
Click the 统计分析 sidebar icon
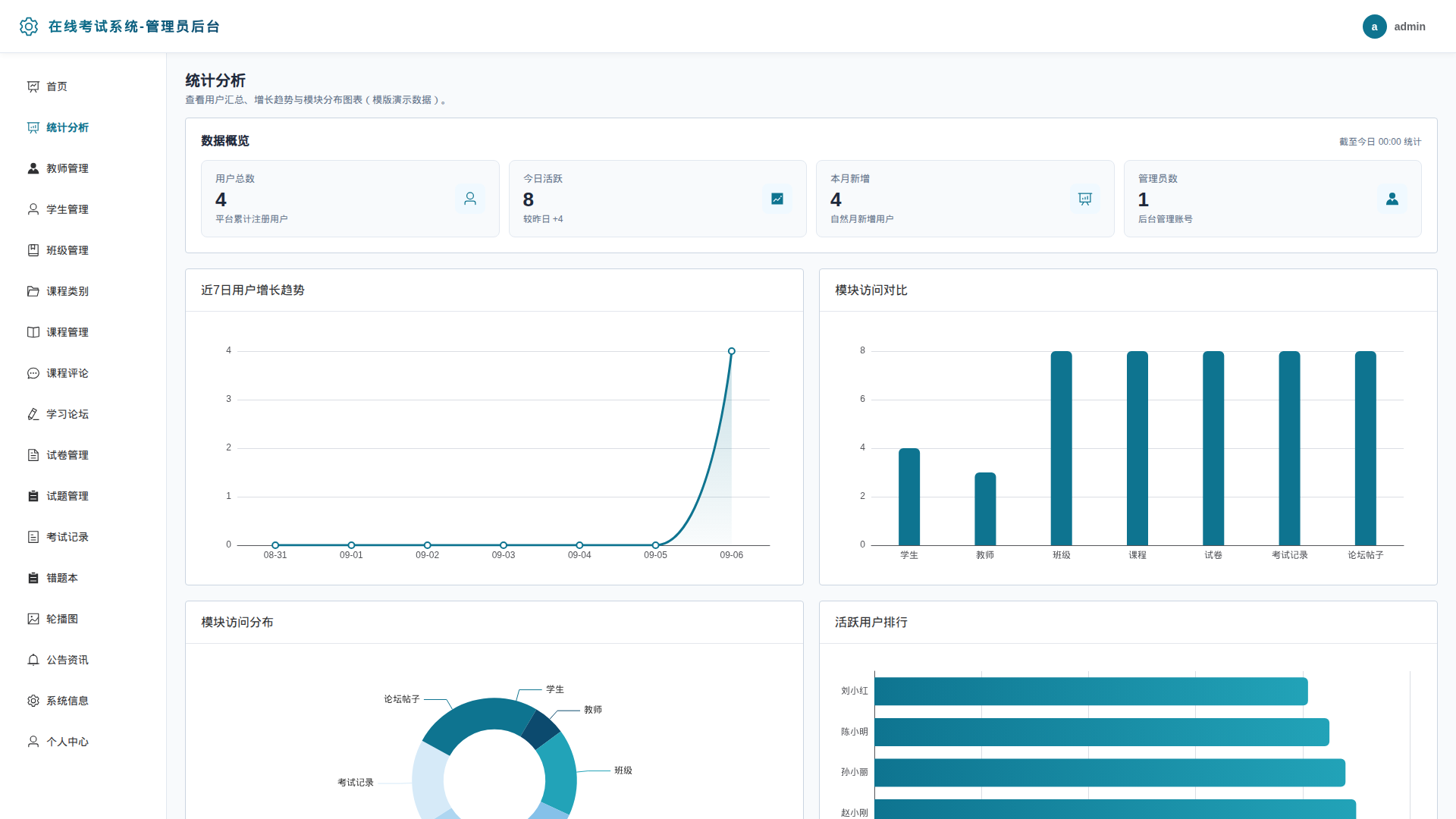[x=33, y=127]
